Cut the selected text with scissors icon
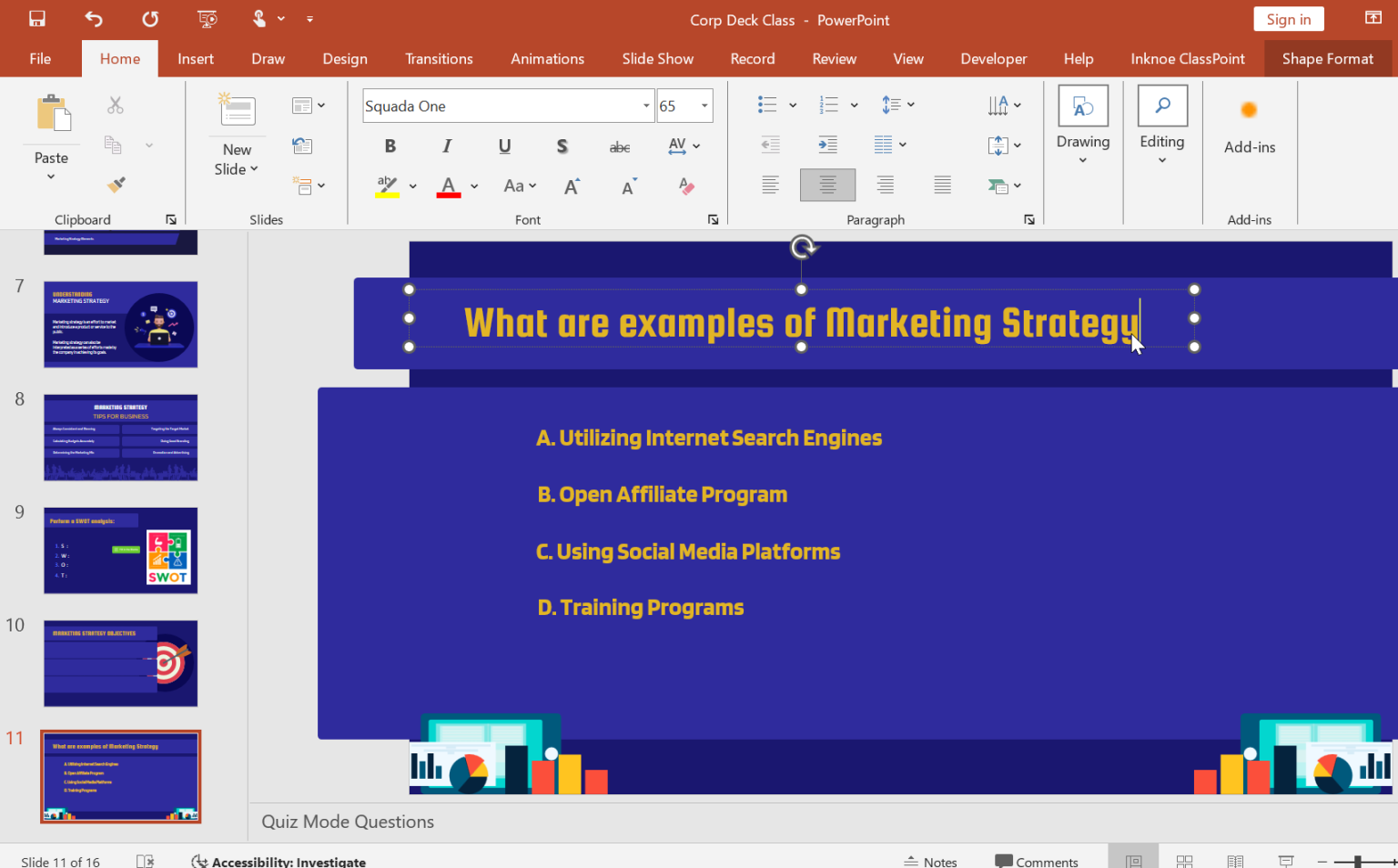 (x=116, y=104)
